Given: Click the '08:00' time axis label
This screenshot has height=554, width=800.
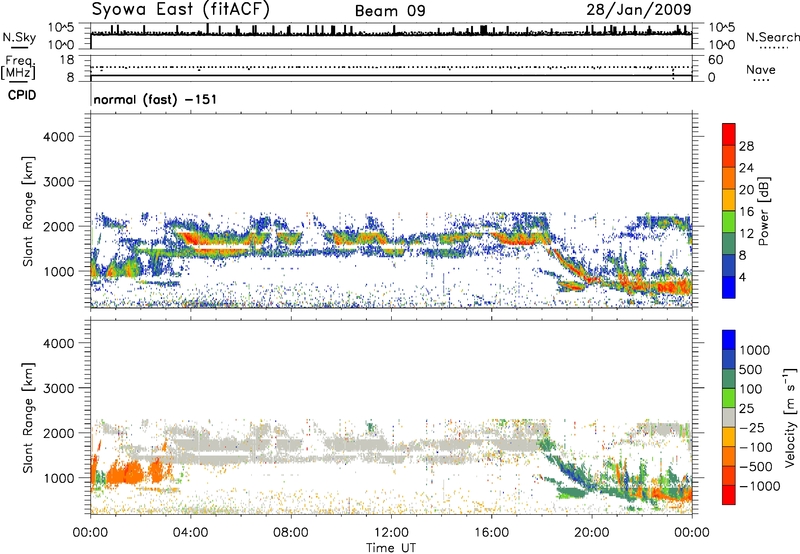Looking at the screenshot, I should (x=290, y=533).
